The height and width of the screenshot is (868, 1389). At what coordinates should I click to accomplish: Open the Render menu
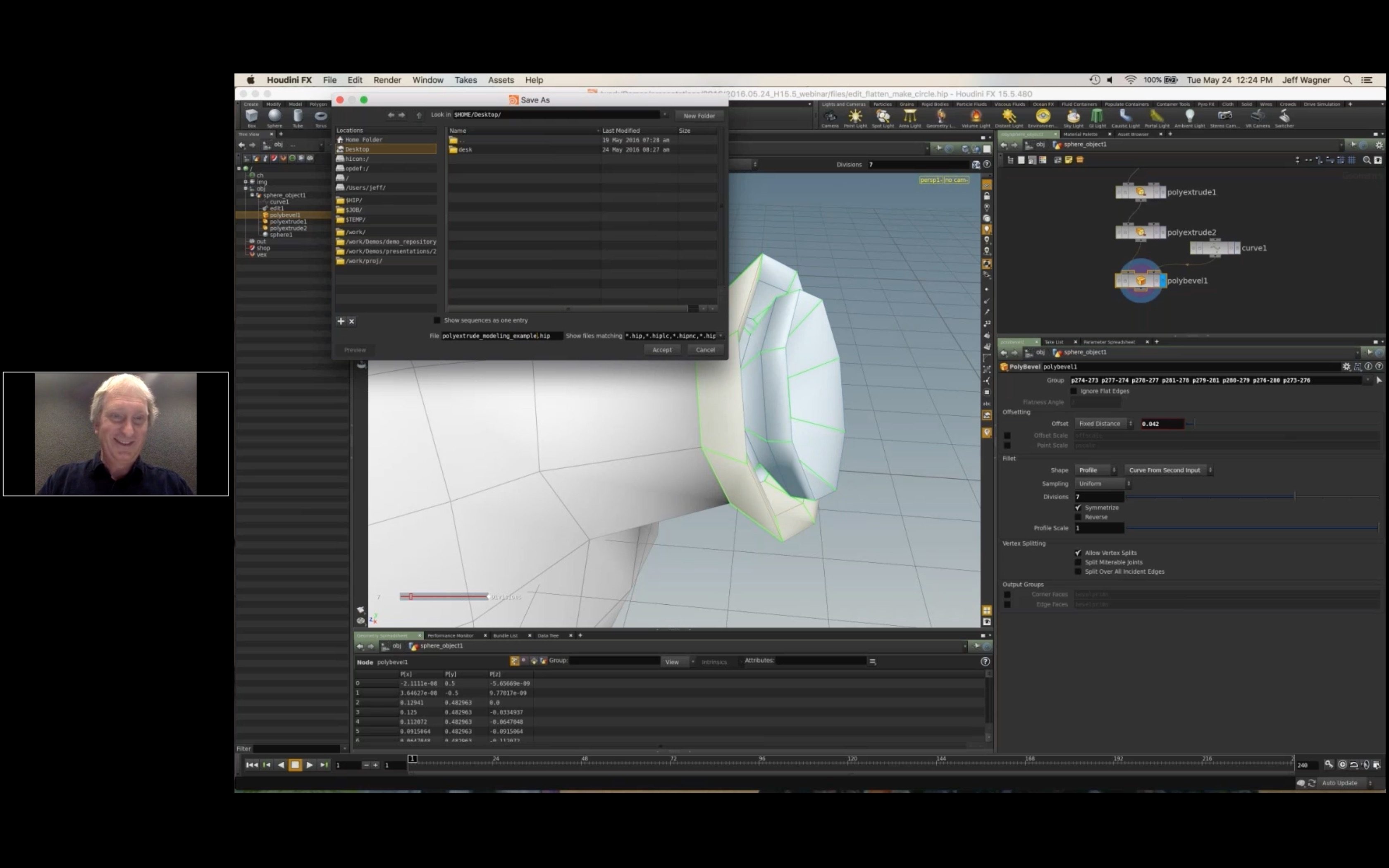point(387,80)
